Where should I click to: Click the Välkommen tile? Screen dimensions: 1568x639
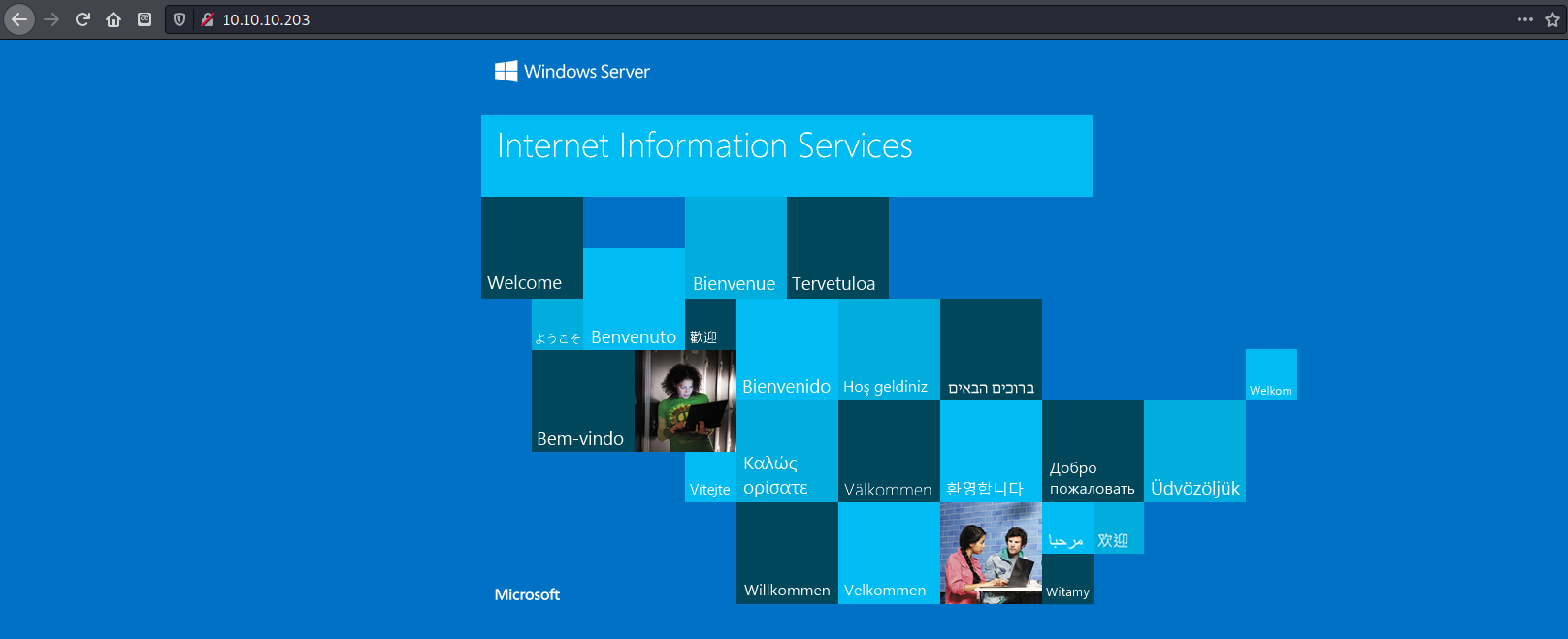[x=889, y=451]
